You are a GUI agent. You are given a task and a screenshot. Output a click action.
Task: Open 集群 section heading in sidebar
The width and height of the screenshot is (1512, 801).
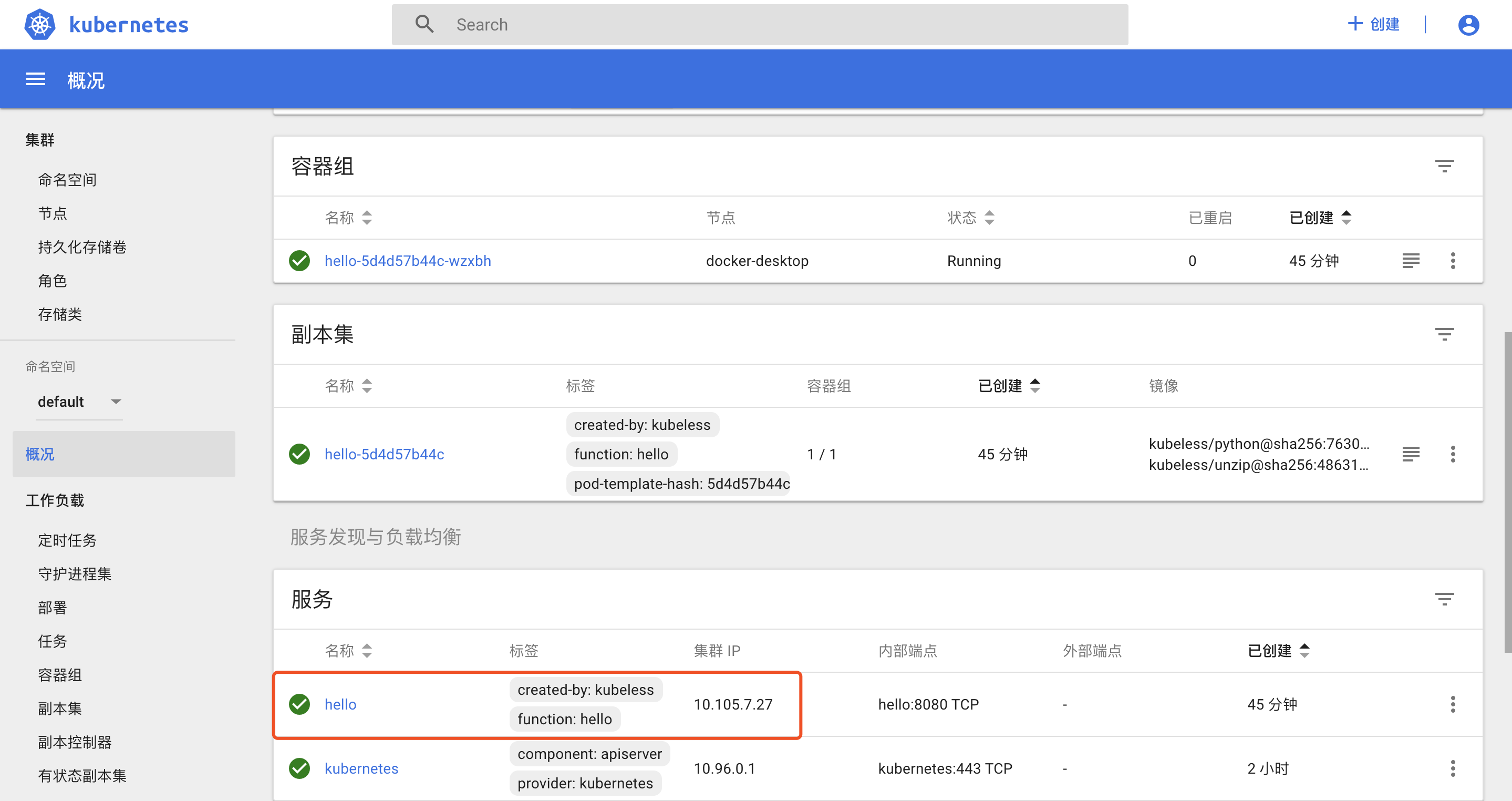tap(40, 140)
